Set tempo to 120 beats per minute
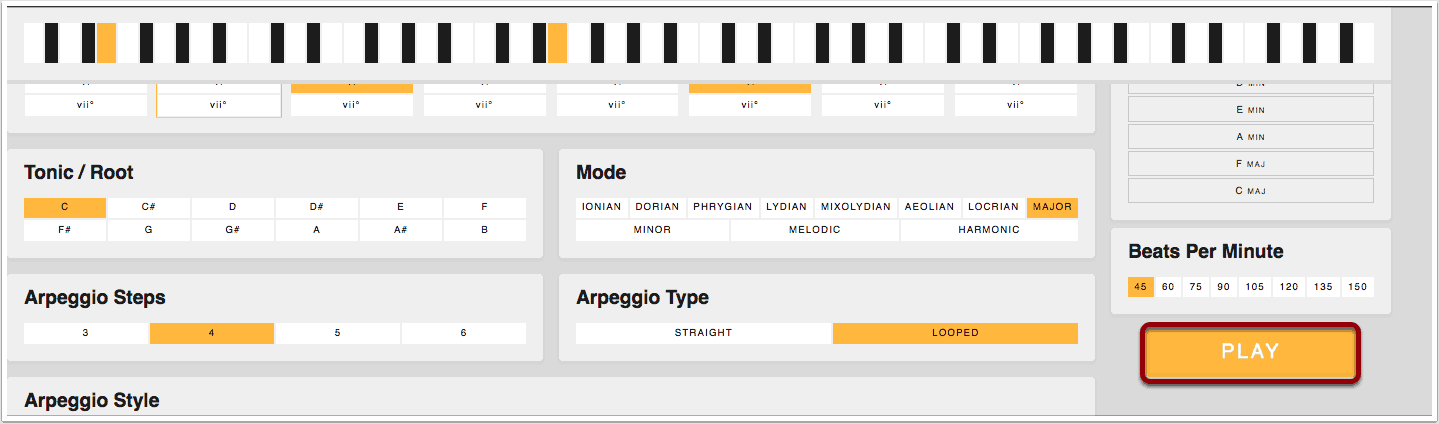This screenshot has height=424, width=1439. (x=1289, y=287)
